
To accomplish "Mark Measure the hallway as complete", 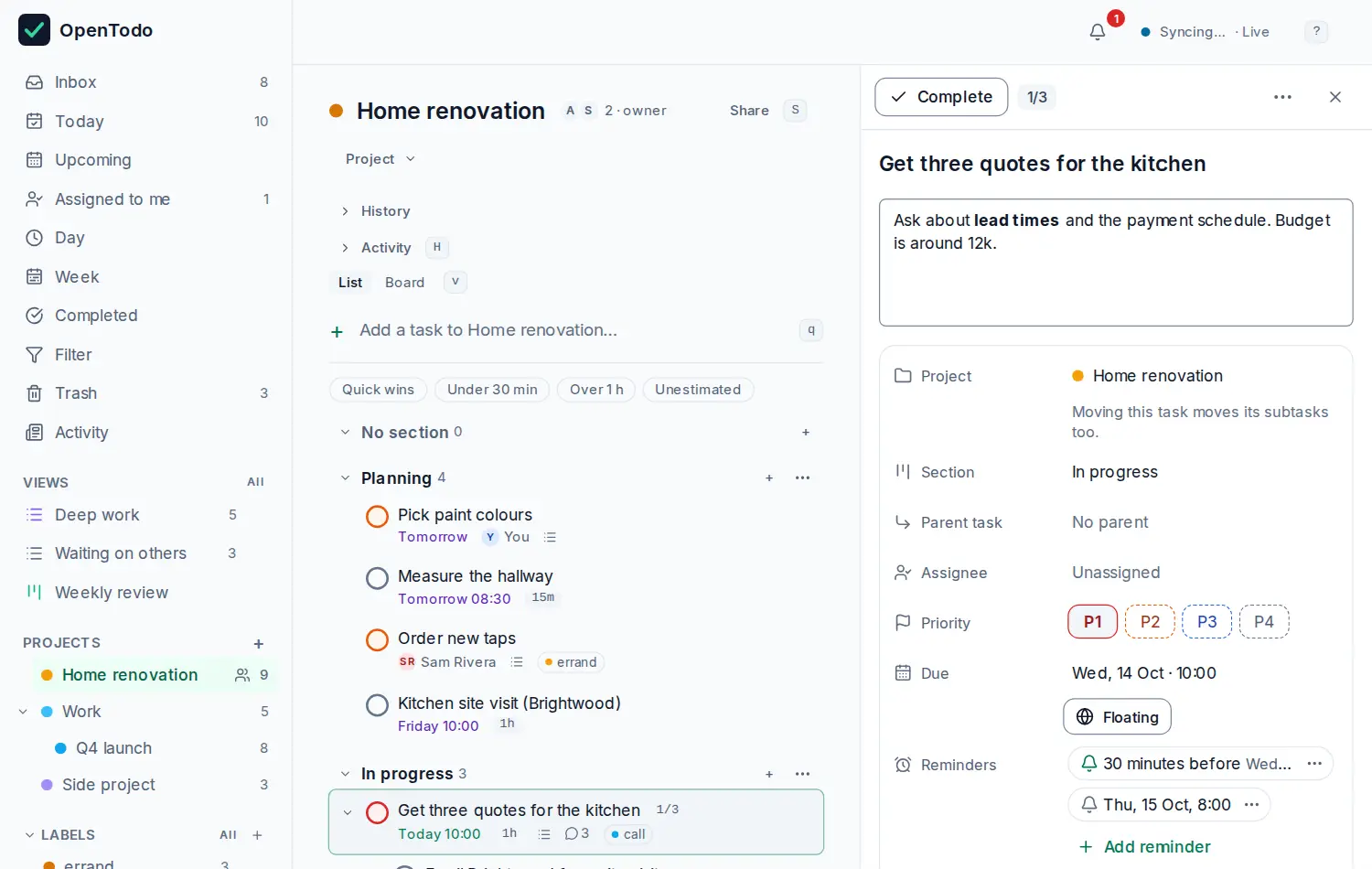I will [377, 578].
